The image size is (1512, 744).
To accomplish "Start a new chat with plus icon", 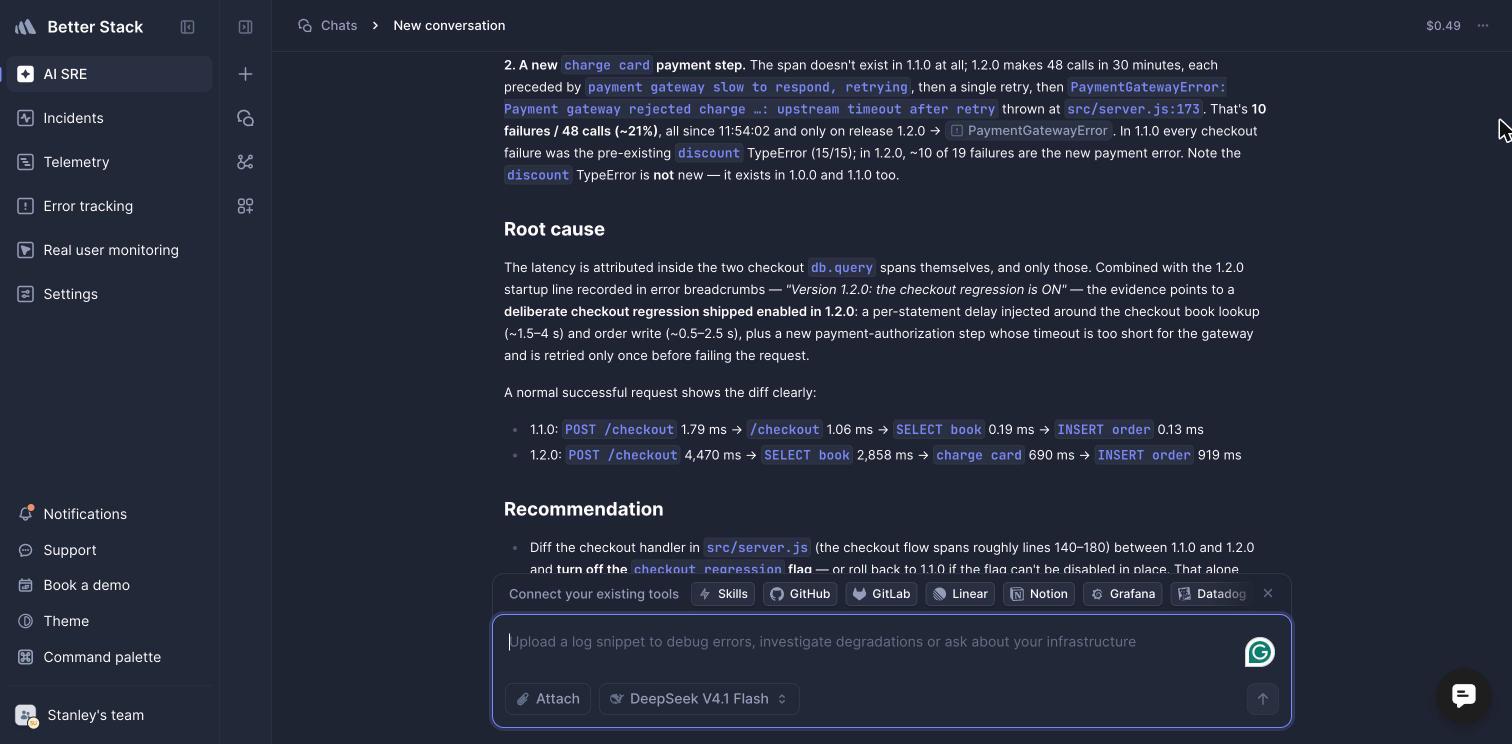I will [245, 74].
